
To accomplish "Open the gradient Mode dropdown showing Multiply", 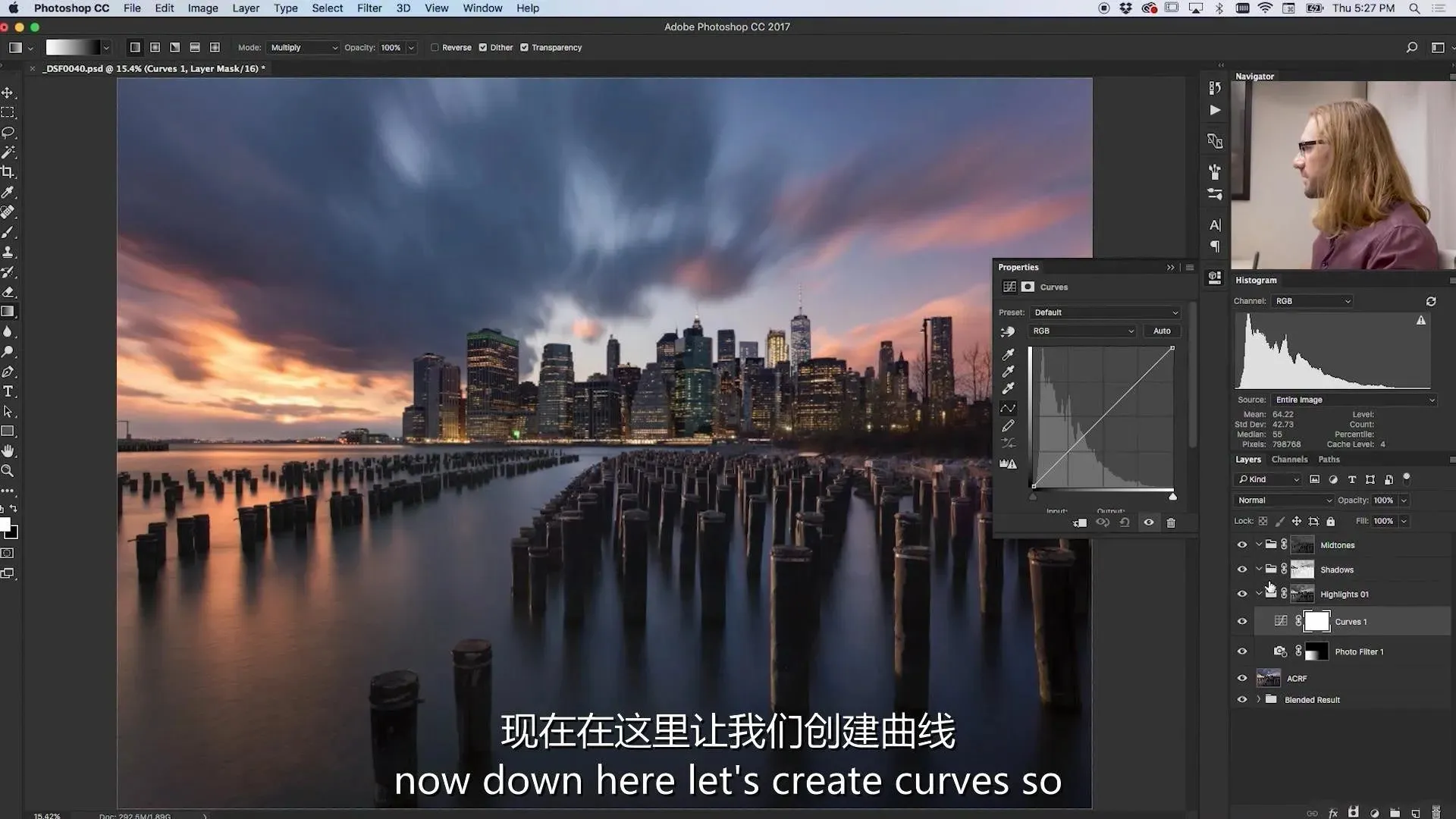I will 303,47.
